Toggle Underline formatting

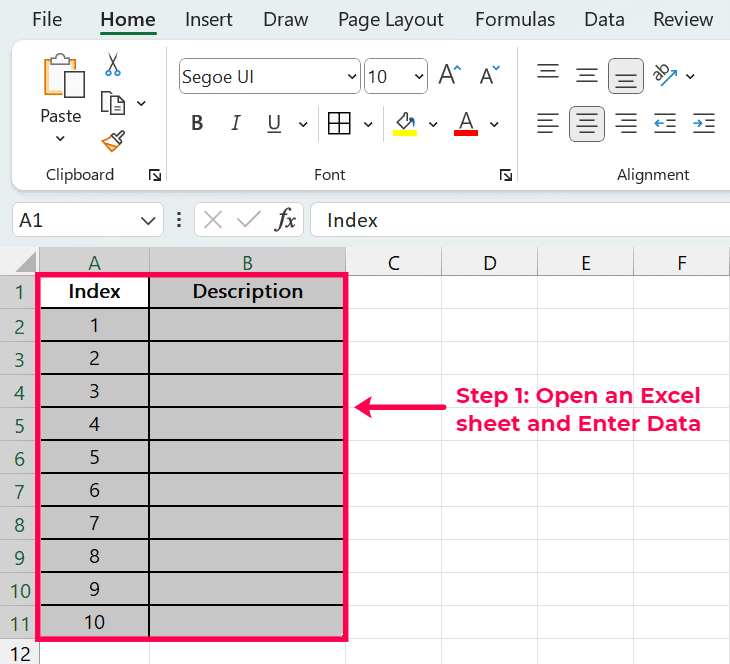click(x=274, y=123)
